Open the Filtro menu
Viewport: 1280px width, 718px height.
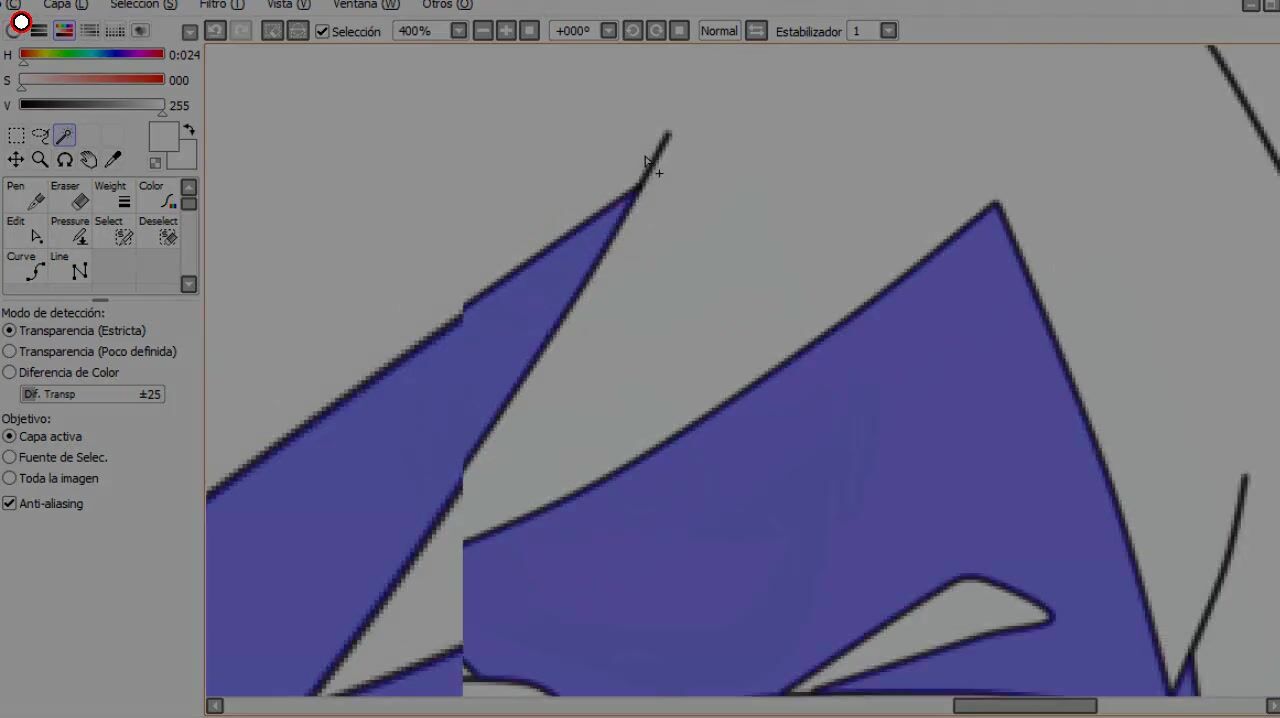[x=221, y=5]
